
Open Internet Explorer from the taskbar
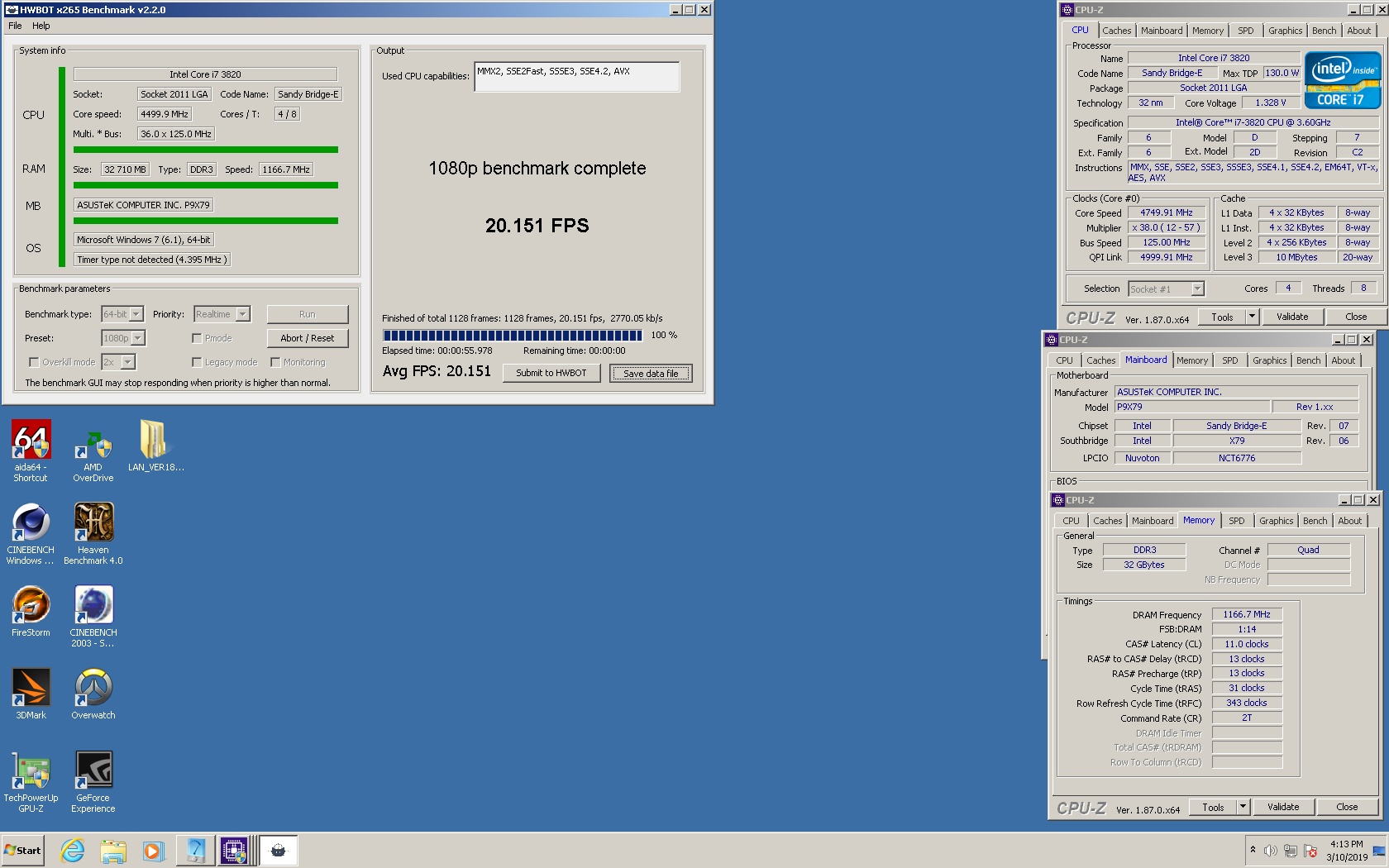click(73, 851)
